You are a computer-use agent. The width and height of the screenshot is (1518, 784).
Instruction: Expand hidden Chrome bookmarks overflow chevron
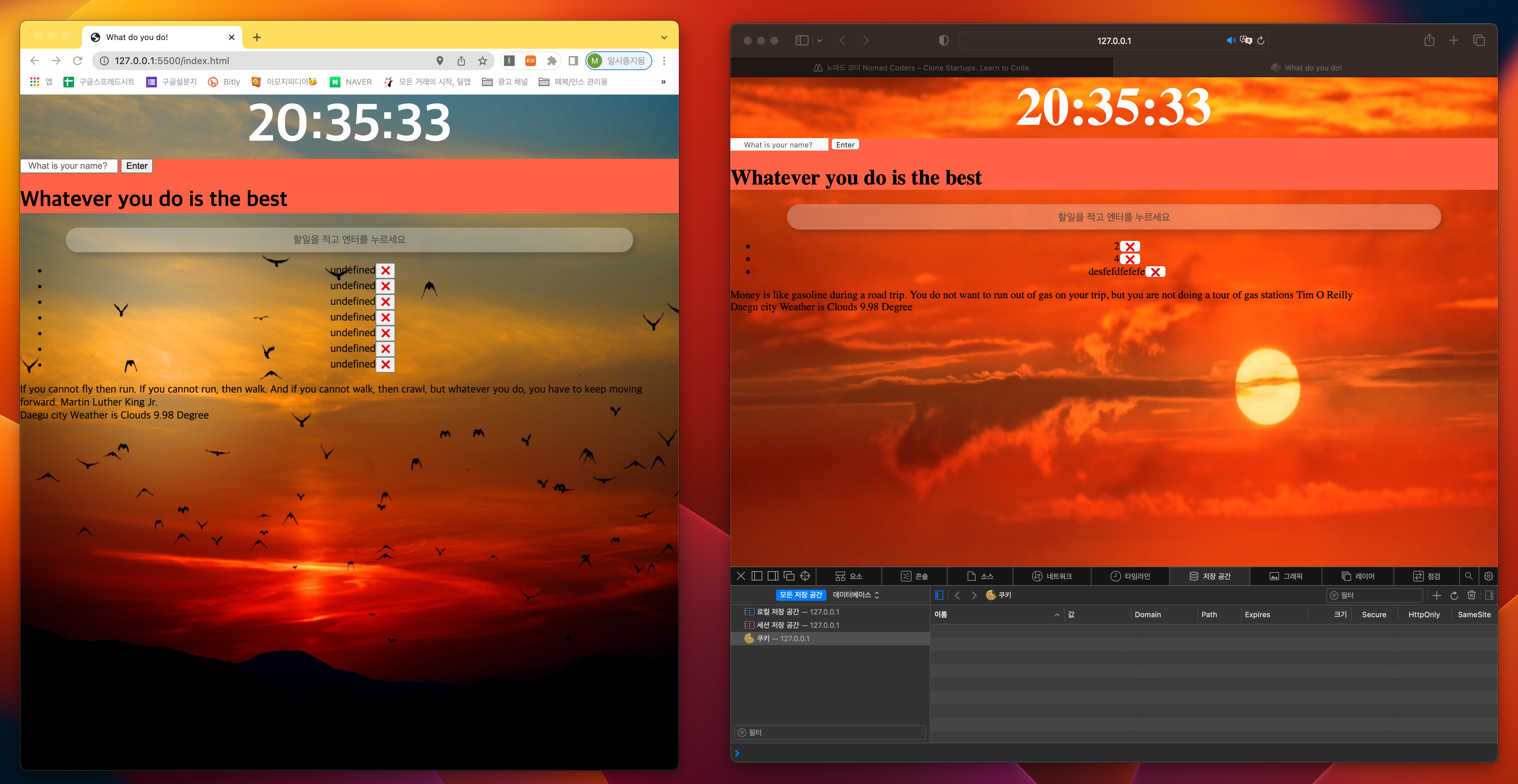(664, 82)
